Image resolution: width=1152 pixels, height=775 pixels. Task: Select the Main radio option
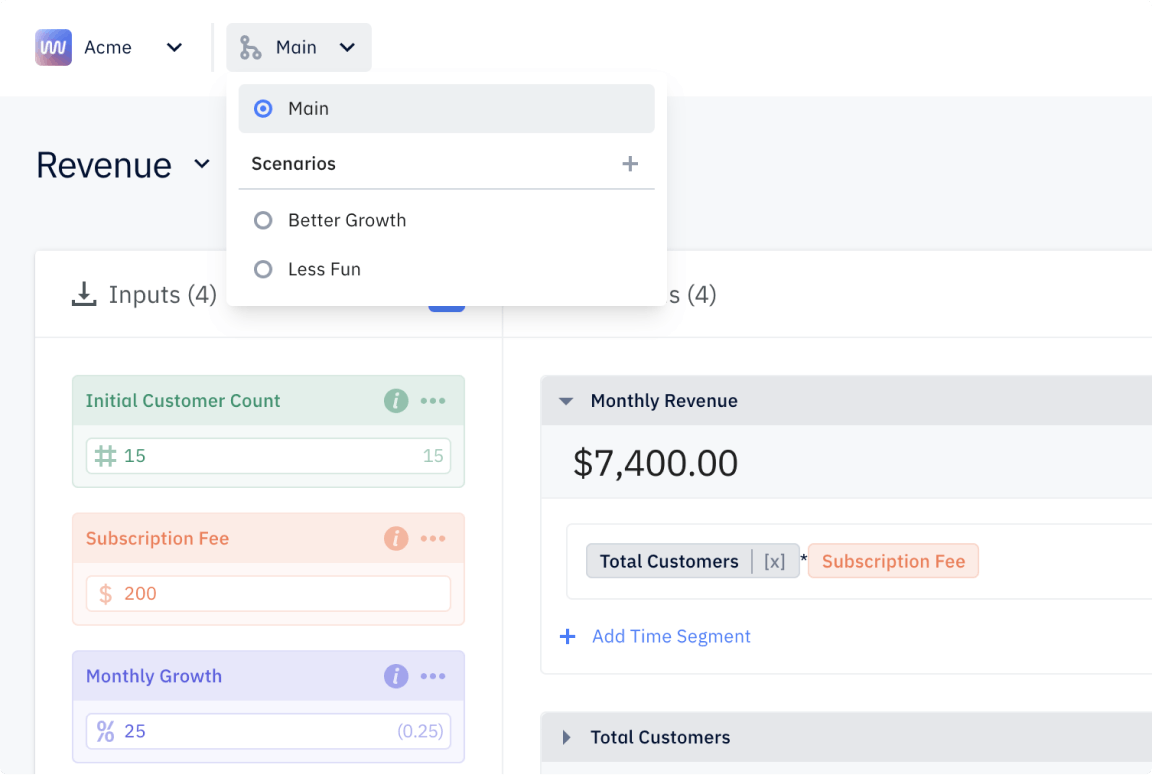point(263,109)
